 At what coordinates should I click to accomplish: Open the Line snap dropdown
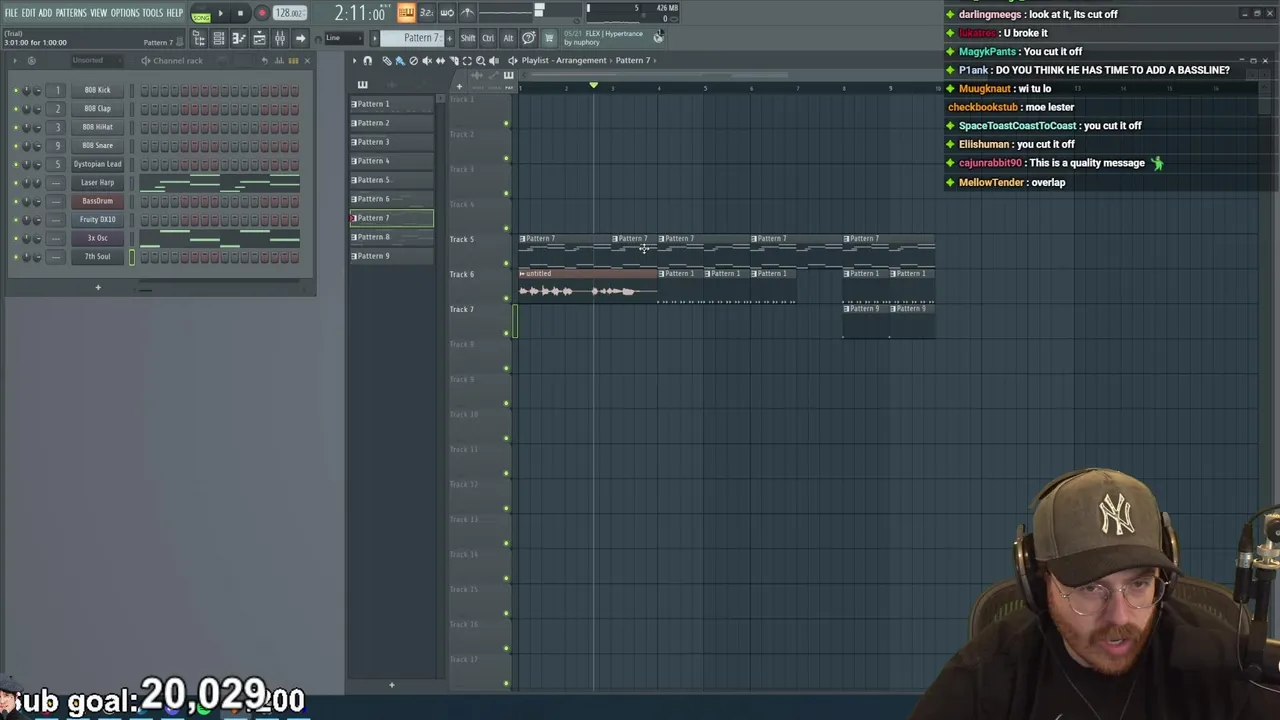pyautogui.click(x=343, y=38)
